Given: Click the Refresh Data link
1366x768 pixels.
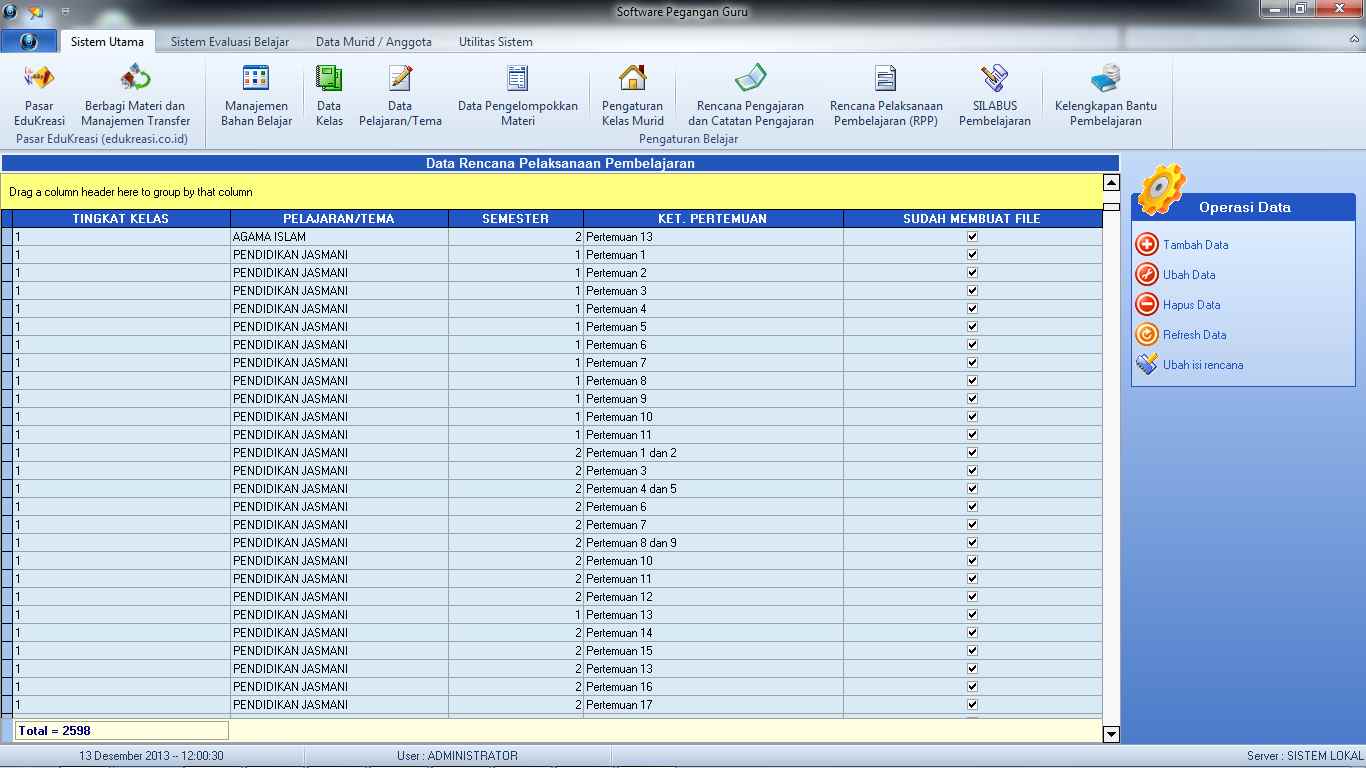Looking at the screenshot, I should click(x=1194, y=335).
